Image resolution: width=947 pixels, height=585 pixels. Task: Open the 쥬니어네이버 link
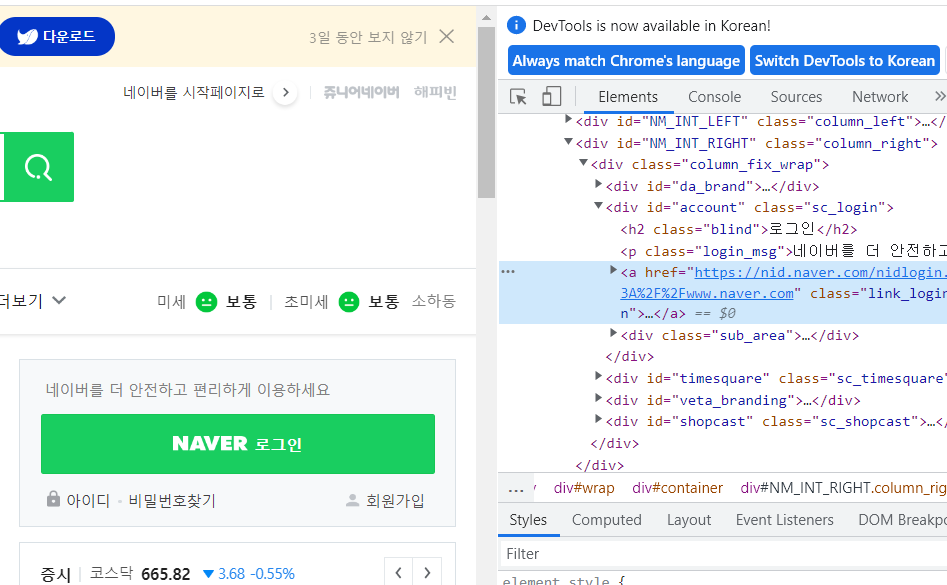[361, 92]
